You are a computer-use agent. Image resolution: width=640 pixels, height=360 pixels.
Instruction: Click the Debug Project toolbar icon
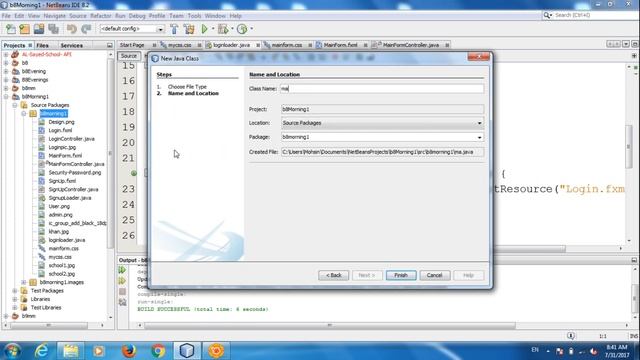coord(223,29)
